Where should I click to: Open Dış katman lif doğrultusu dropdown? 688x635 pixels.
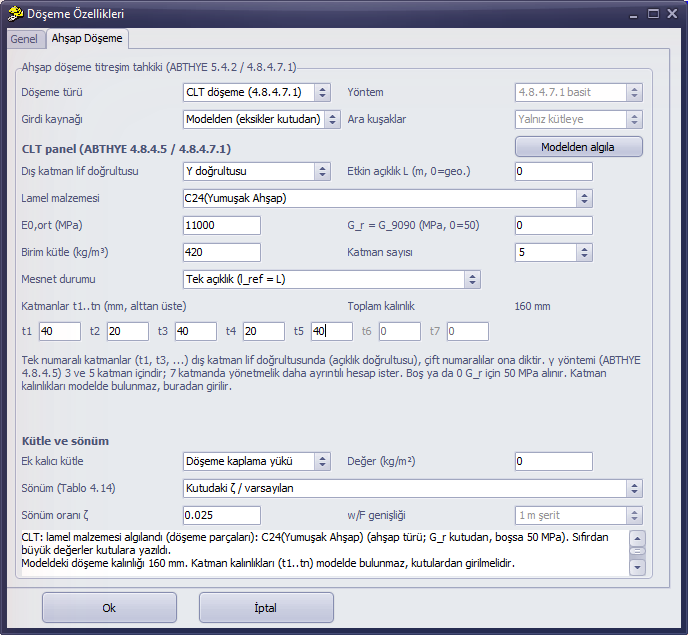click(x=257, y=171)
